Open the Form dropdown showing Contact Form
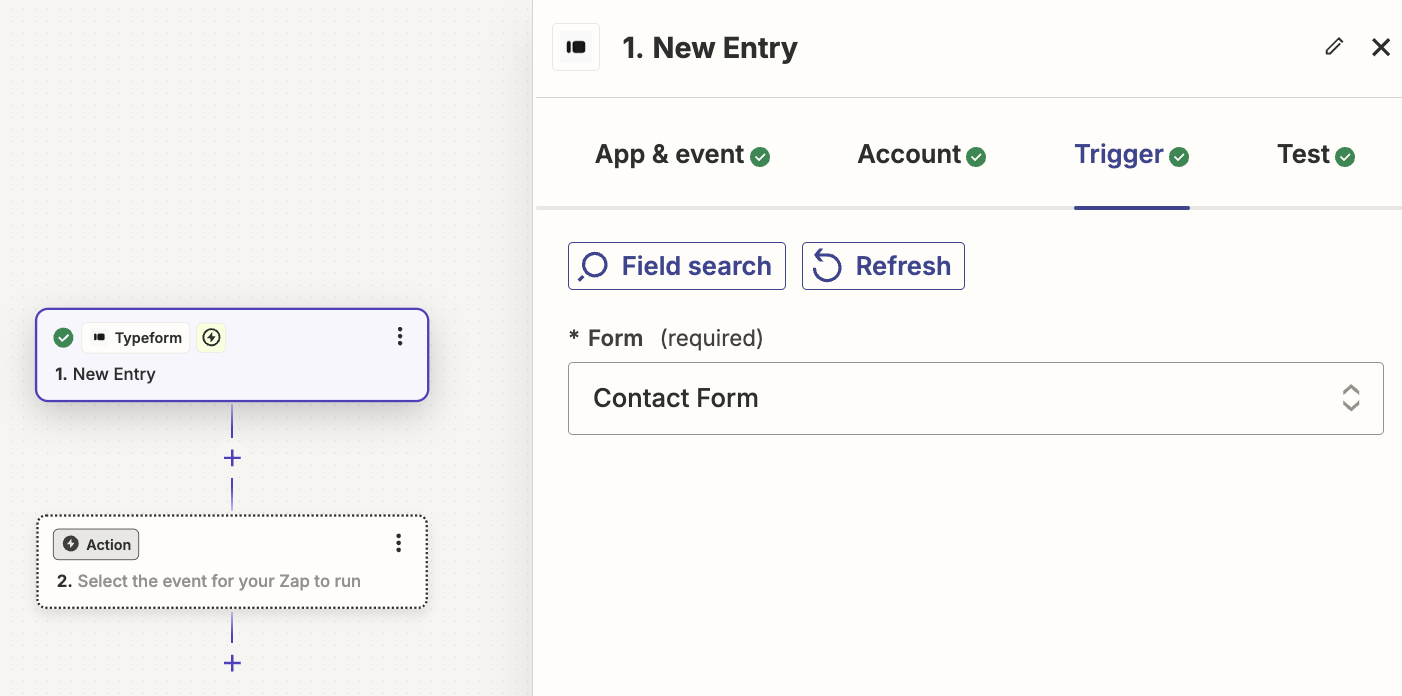 pos(975,398)
